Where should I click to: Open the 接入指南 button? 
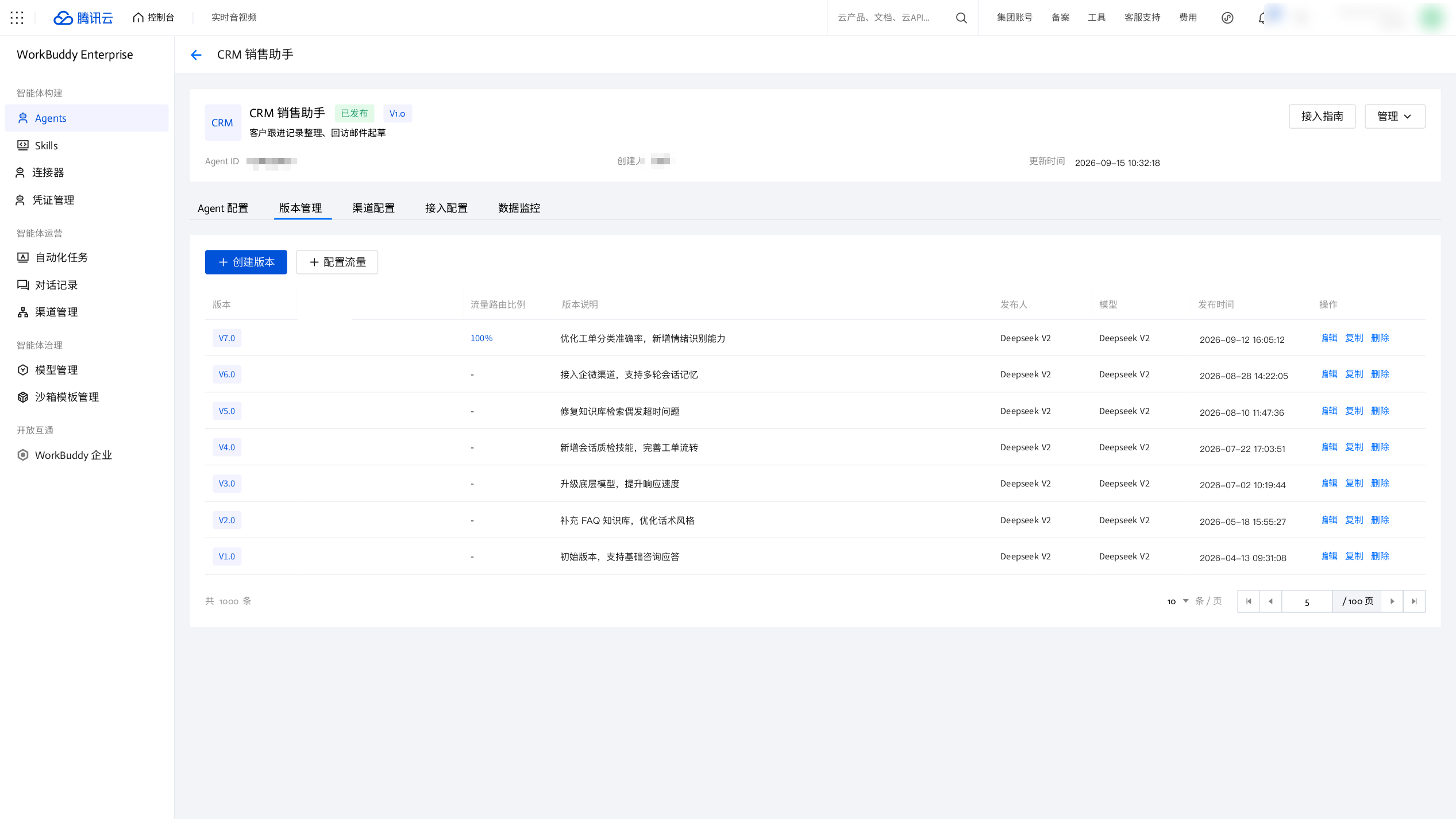1322,117
